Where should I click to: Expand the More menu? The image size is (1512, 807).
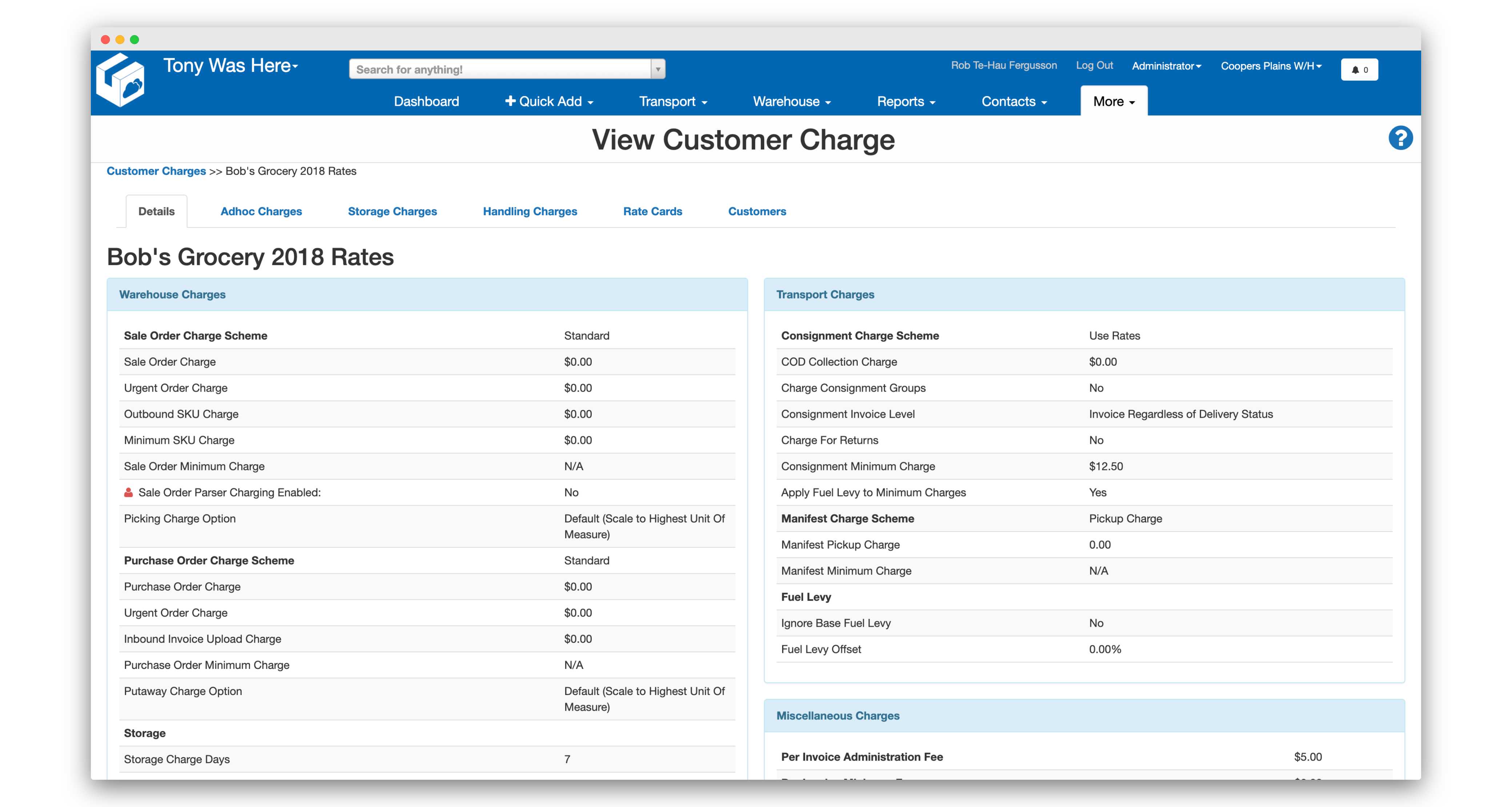click(x=1113, y=101)
